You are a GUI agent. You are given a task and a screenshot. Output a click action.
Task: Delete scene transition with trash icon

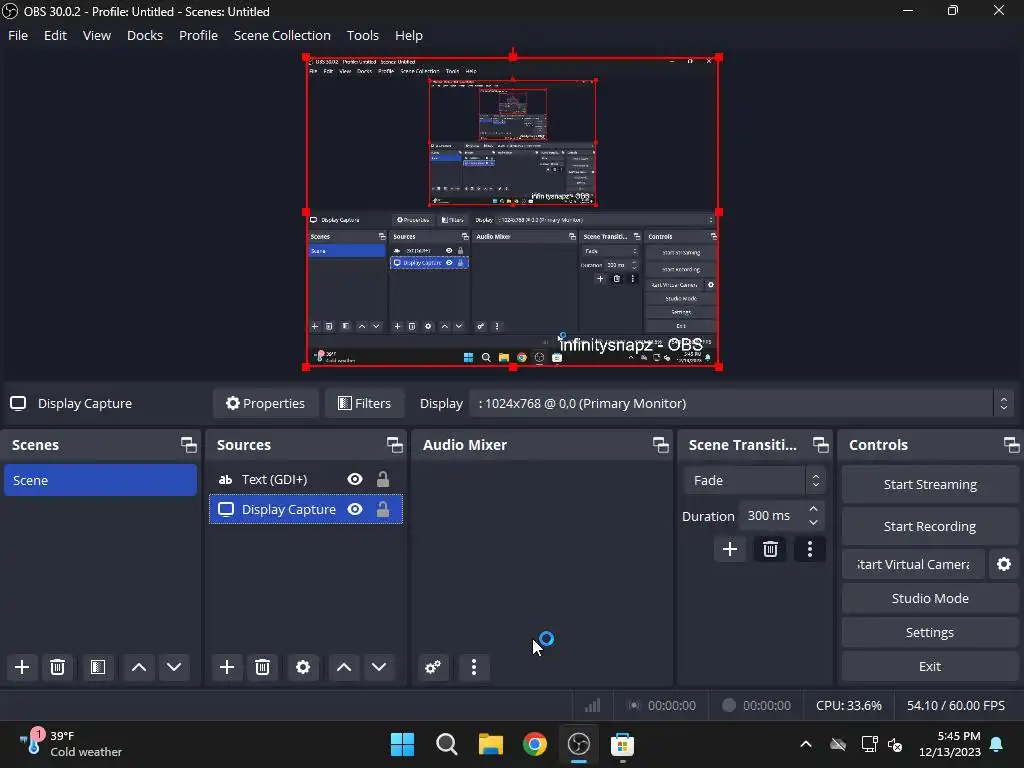coord(771,549)
